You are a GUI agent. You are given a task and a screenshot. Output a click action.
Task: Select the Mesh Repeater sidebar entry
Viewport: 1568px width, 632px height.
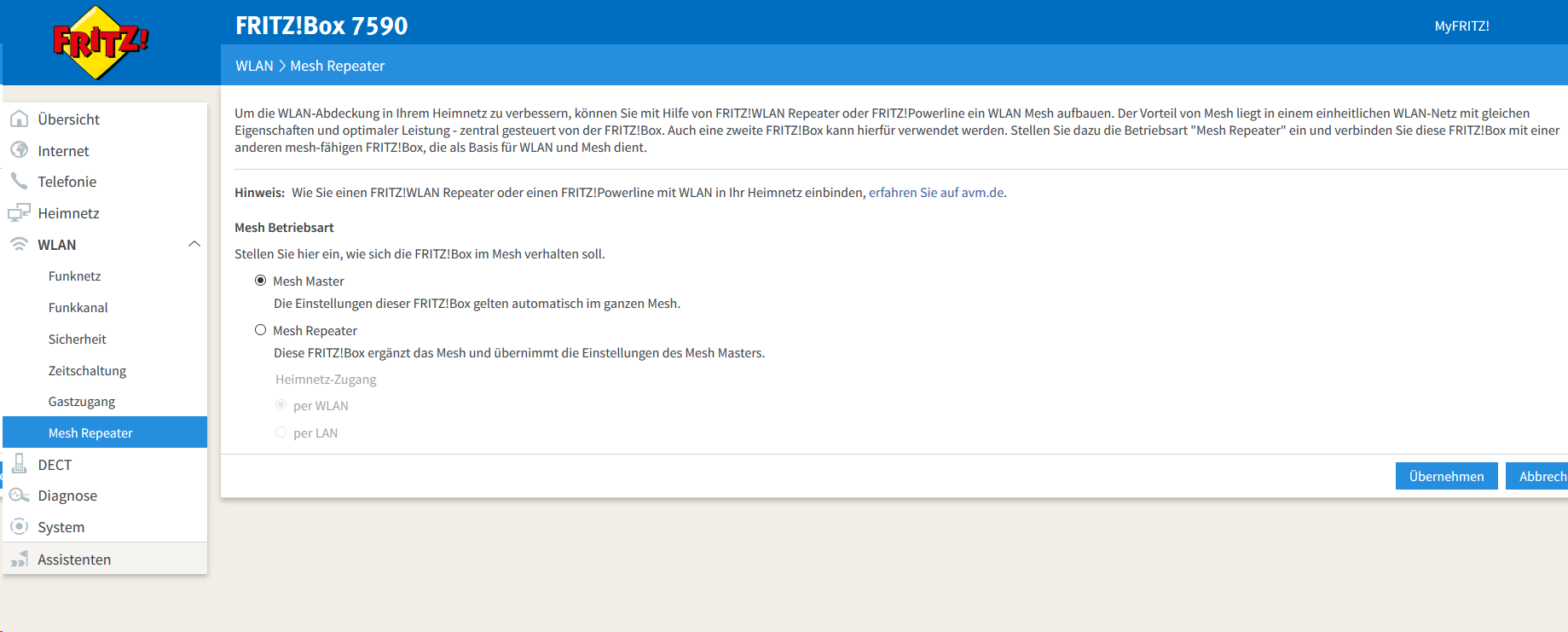click(x=105, y=432)
